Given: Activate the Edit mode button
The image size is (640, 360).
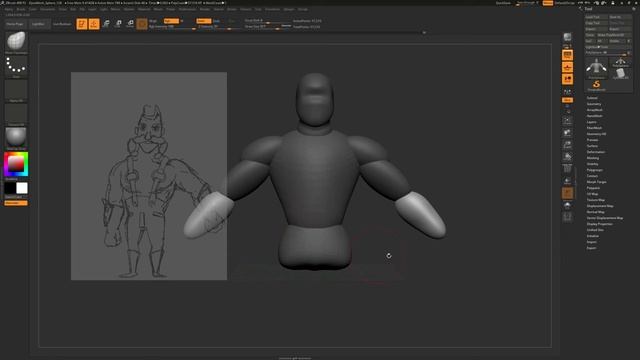Looking at the screenshot, I should 82,24.
